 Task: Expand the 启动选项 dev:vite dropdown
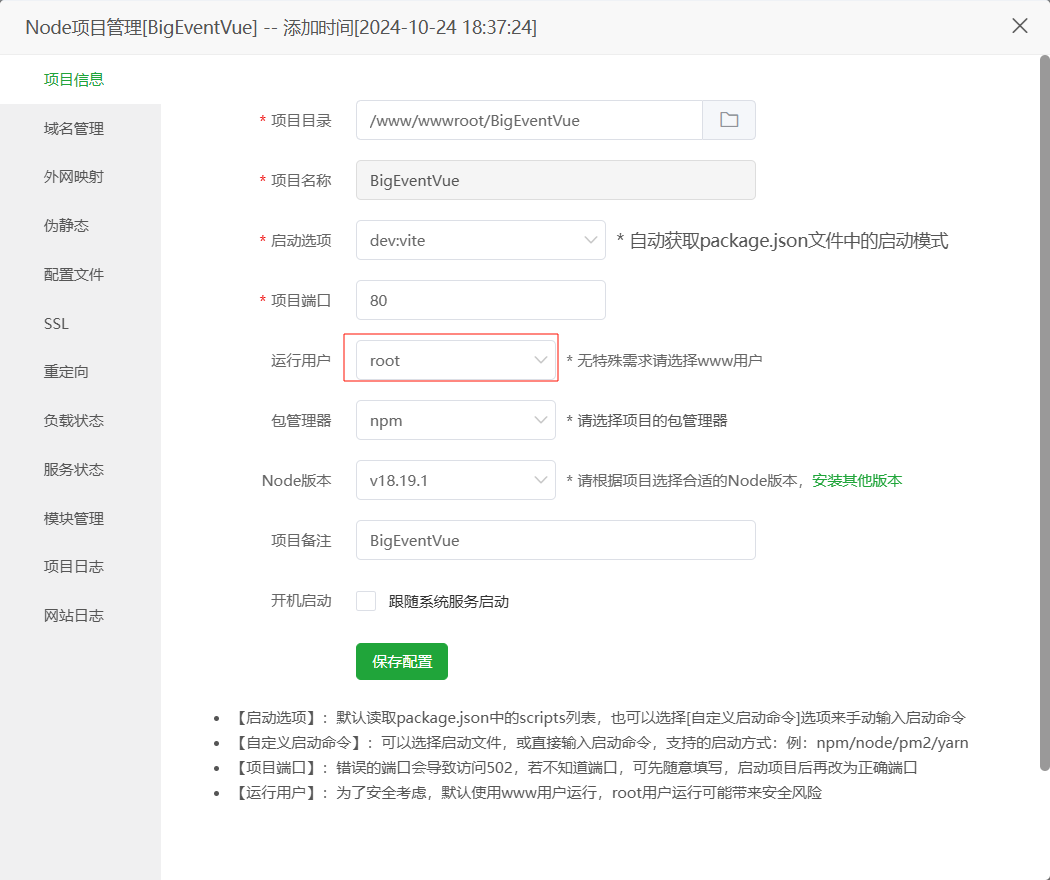480,240
